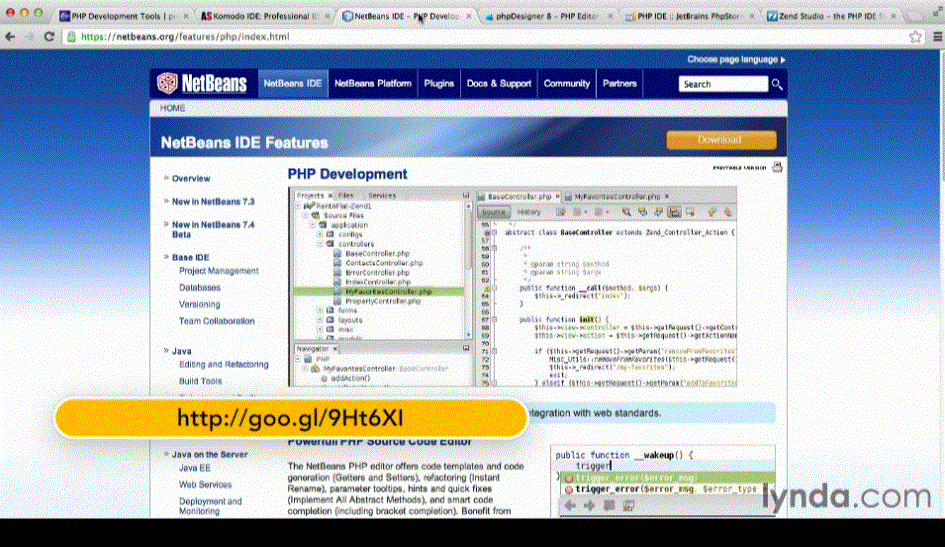
Task: Switch to JetBrains PhpStorm tab
Action: (687, 16)
